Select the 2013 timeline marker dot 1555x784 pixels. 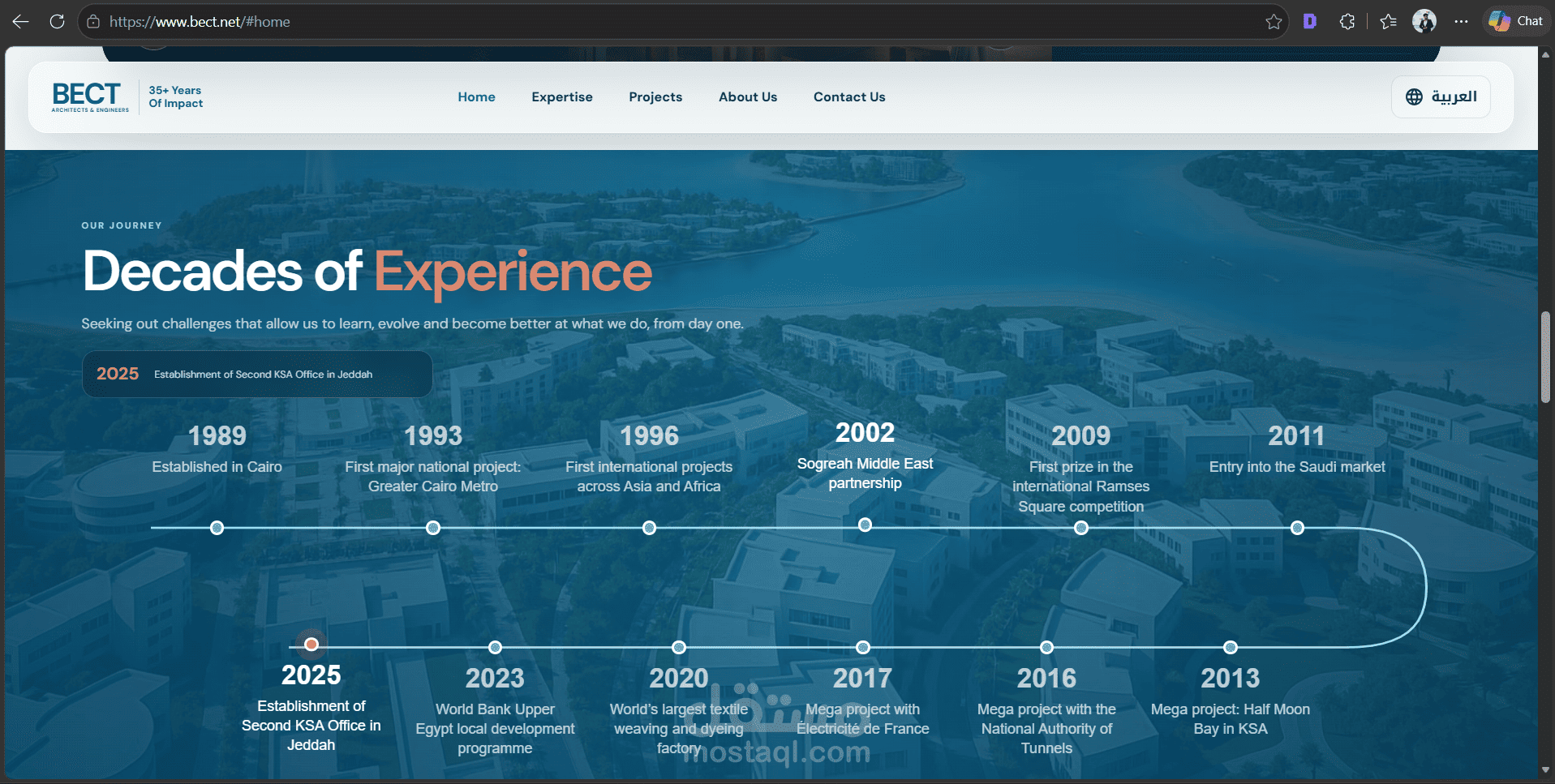(1231, 647)
